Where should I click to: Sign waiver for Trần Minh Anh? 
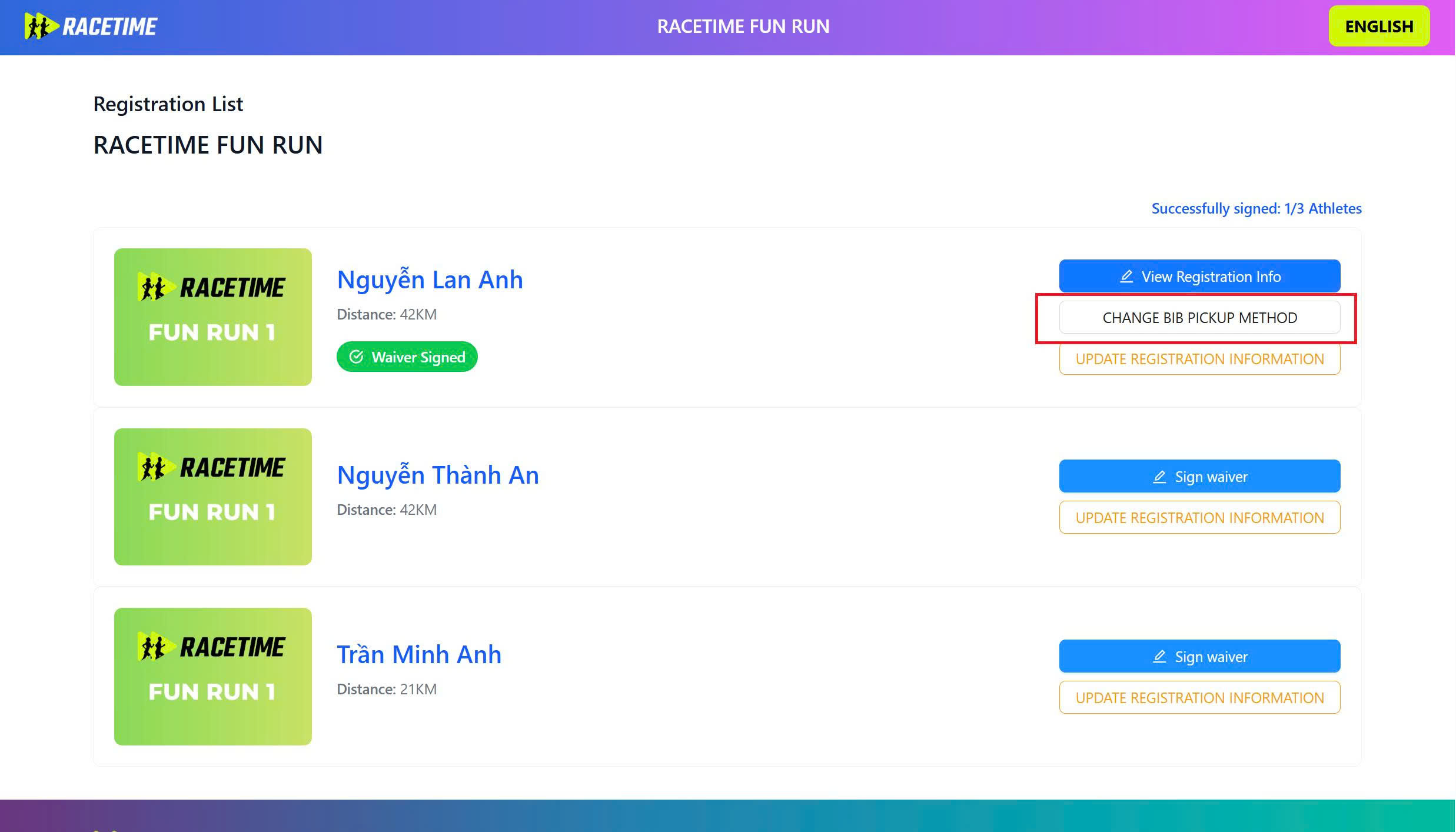pos(1199,656)
